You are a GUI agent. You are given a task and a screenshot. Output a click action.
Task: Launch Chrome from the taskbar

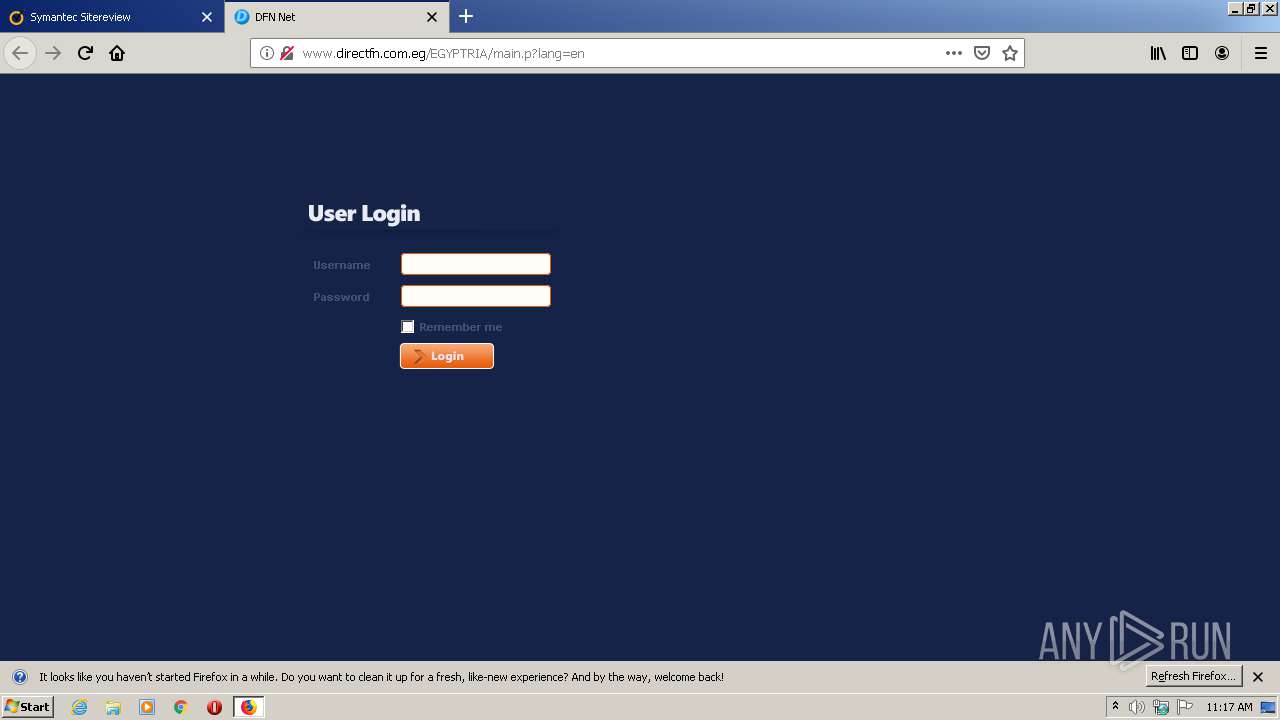pos(181,707)
